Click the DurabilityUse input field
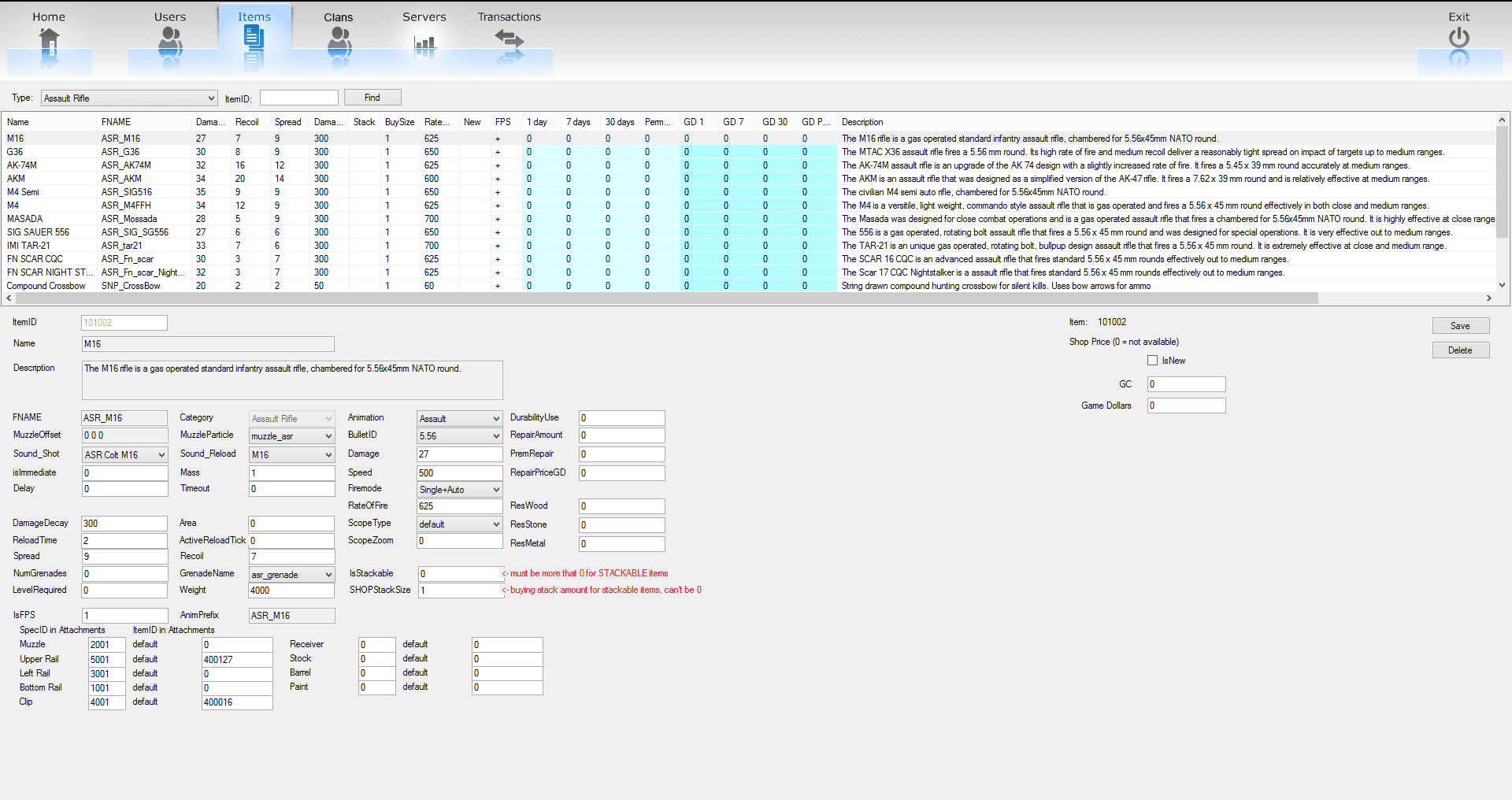Viewport: 1512px width, 800px height. (622, 418)
